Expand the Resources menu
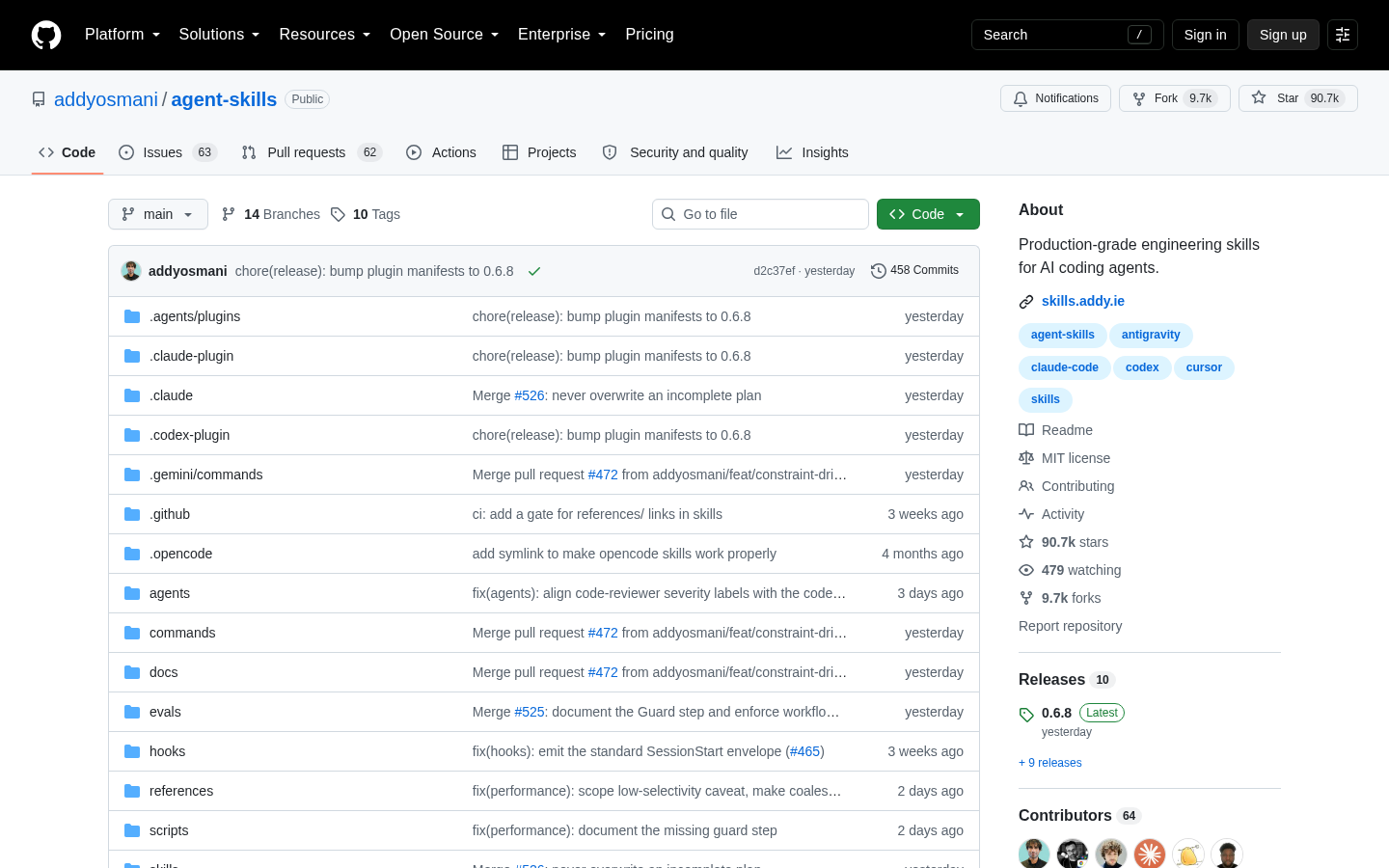 324,35
